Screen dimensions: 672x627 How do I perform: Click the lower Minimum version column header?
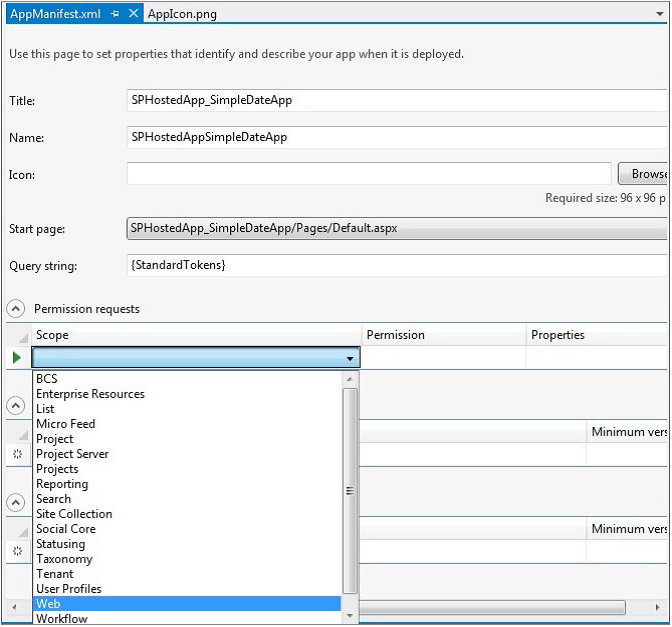click(628, 529)
